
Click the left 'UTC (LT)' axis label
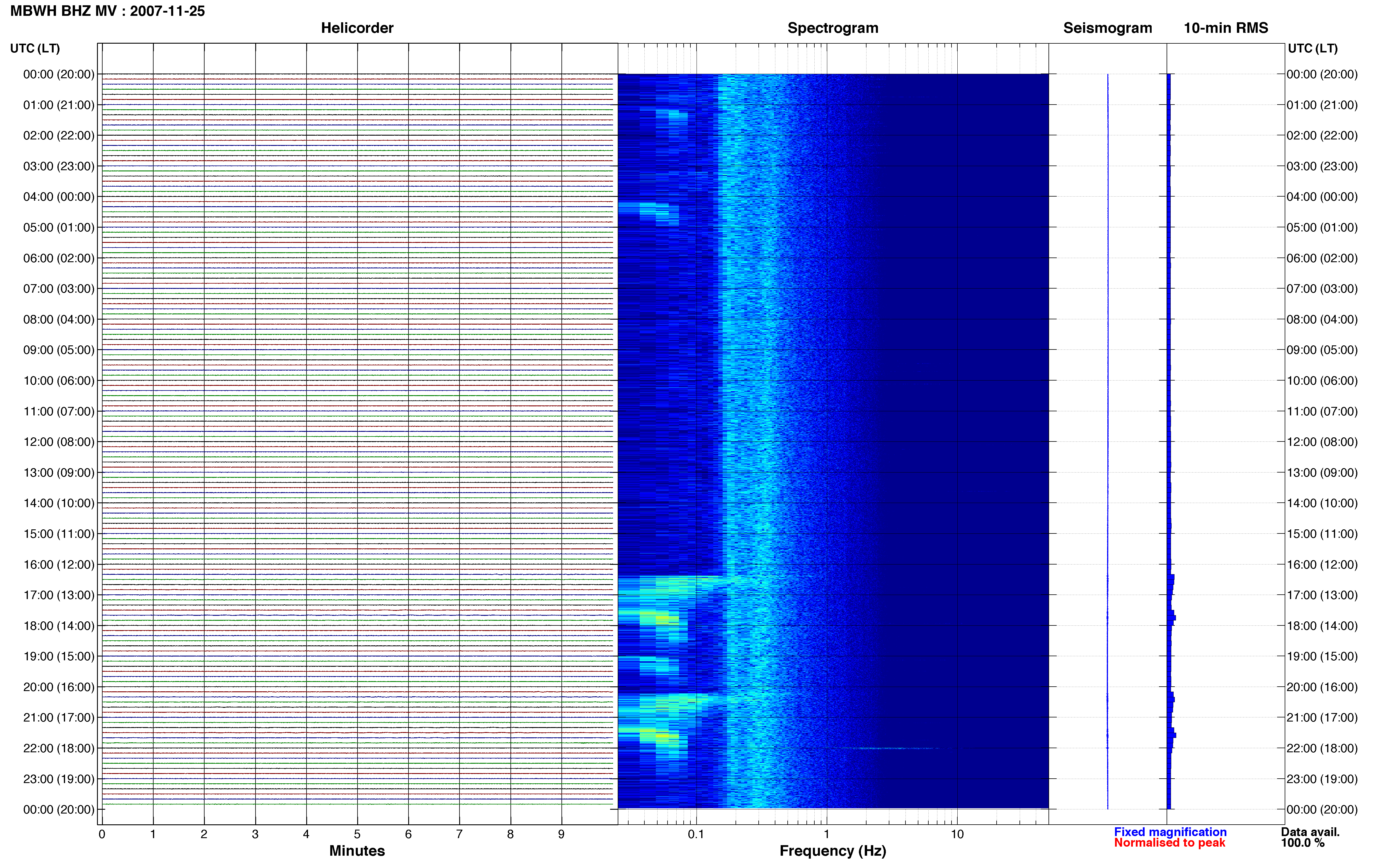[x=35, y=48]
